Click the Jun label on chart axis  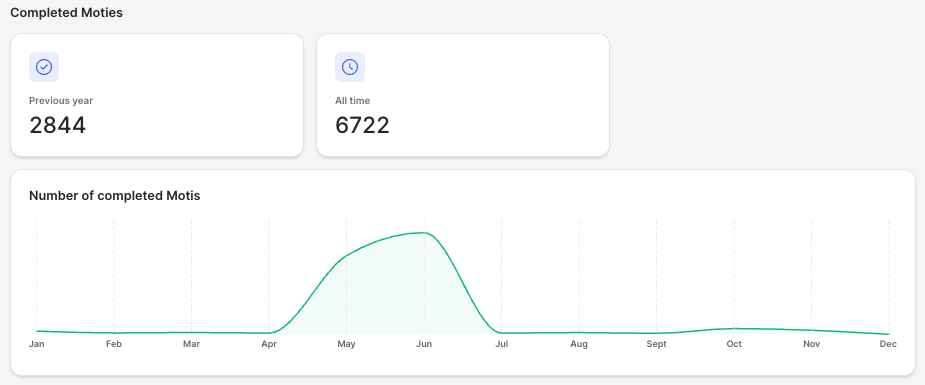[424, 344]
